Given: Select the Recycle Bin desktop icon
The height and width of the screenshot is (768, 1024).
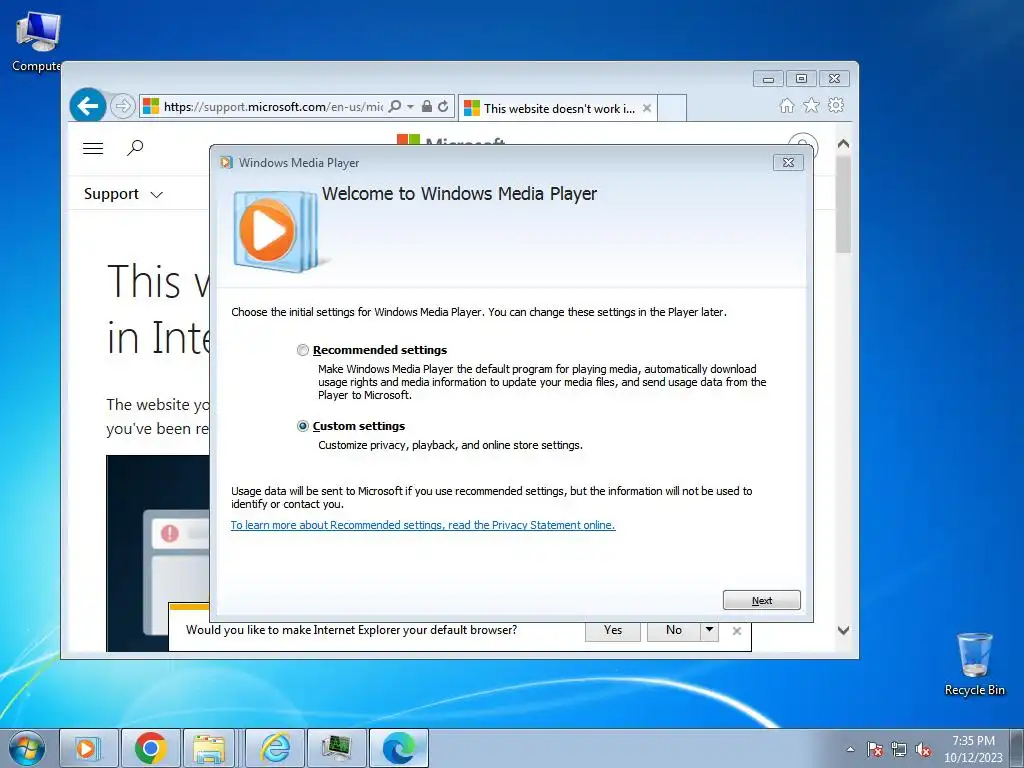Looking at the screenshot, I should click(x=974, y=664).
